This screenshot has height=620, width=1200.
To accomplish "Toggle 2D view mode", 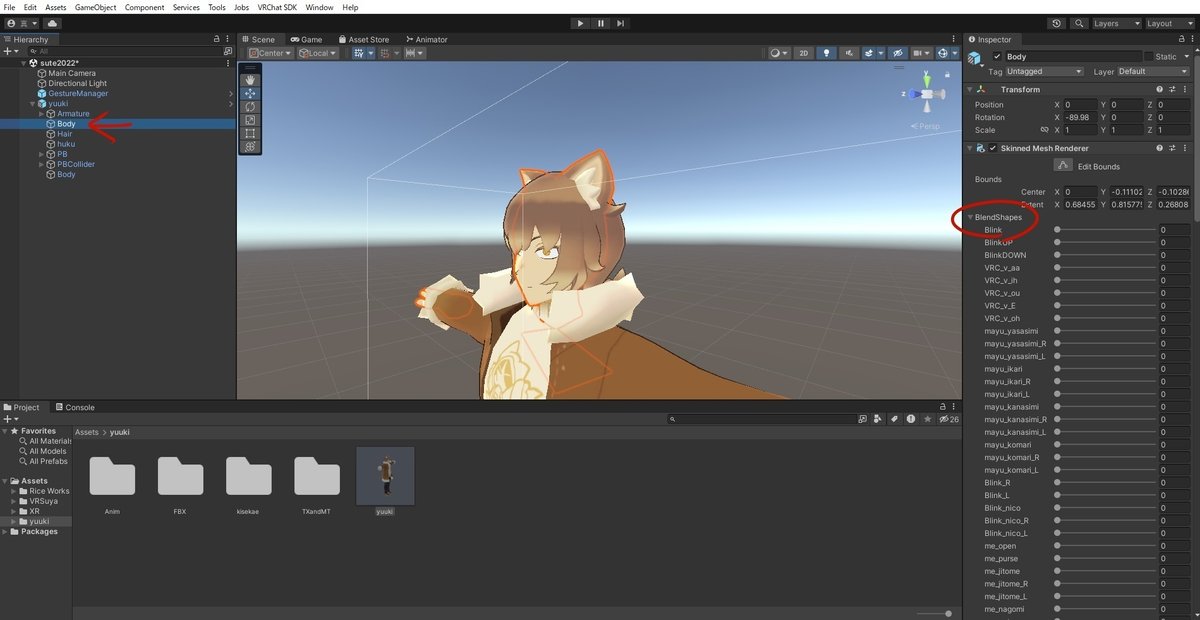I will coord(802,53).
